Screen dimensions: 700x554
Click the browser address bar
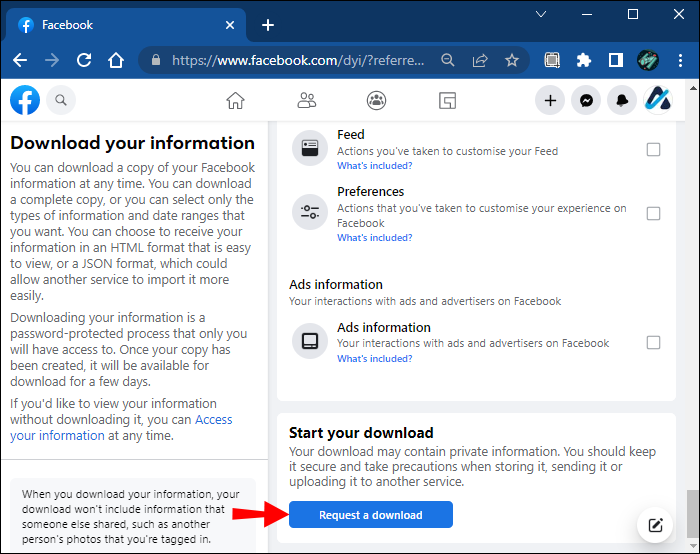pos(300,60)
